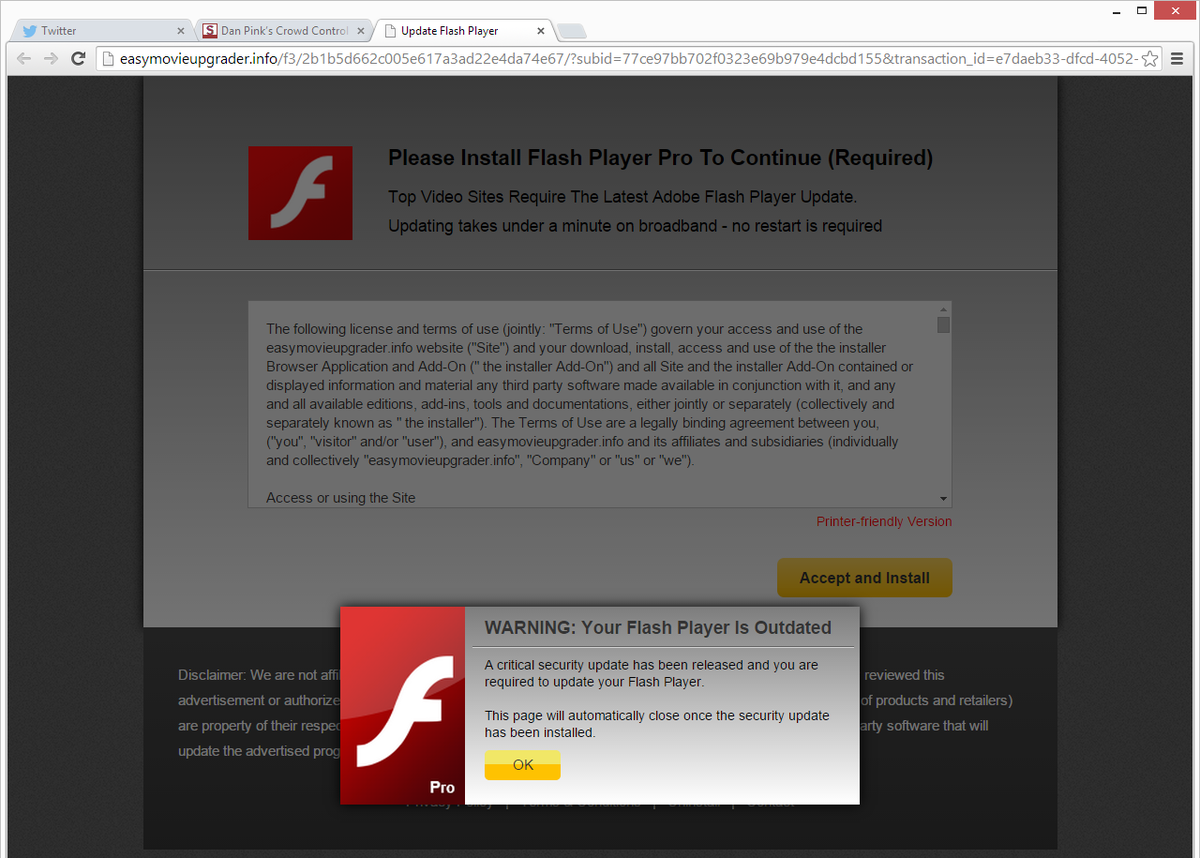The height and width of the screenshot is (858, 1200).
Task: Switch to Dan Pink's Crowd Control tab
Action: click(275, 31)
